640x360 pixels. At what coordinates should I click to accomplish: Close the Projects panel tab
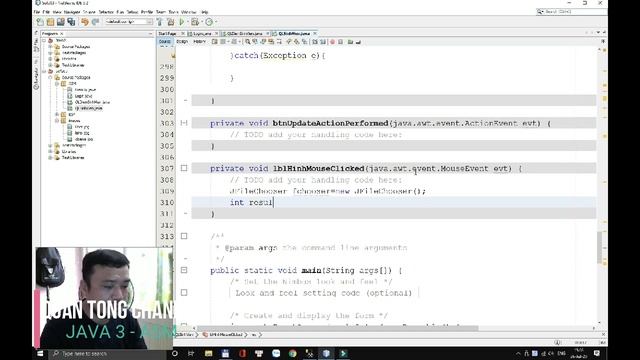coord(62,34)
